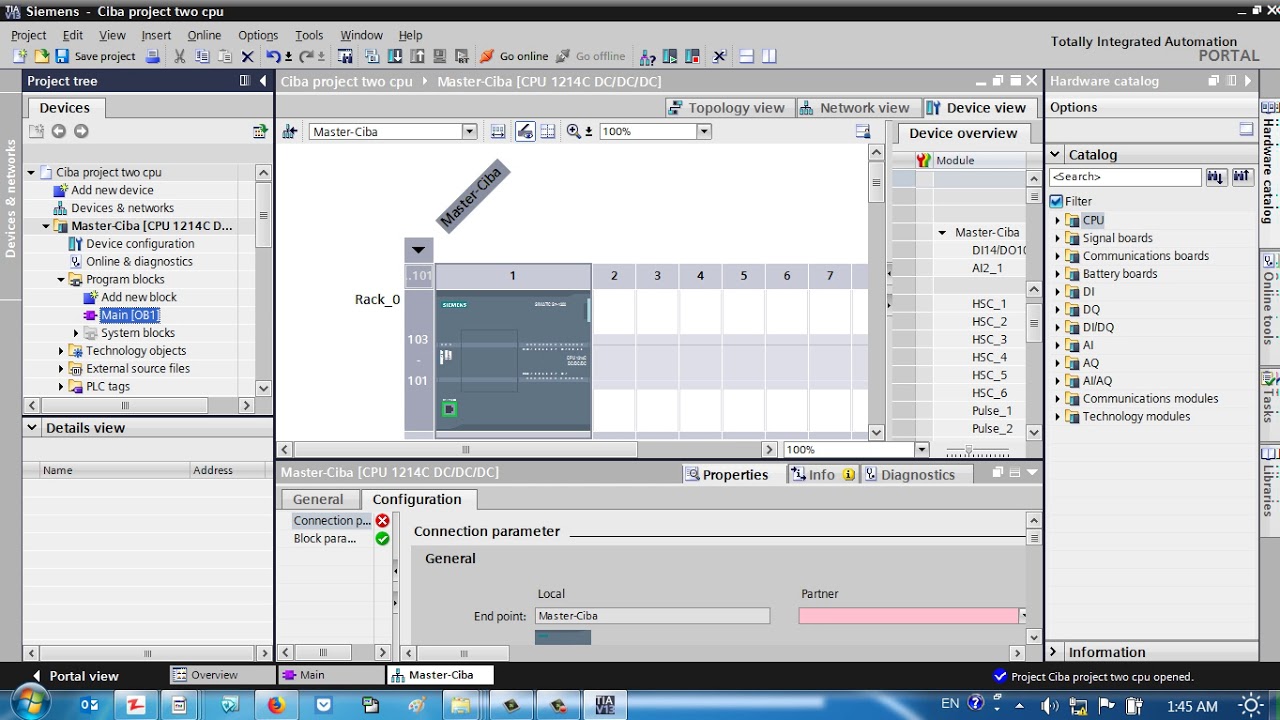1280x720 pixels.
Task: Open Outlook from the taskbar
Action: (90, 705)
